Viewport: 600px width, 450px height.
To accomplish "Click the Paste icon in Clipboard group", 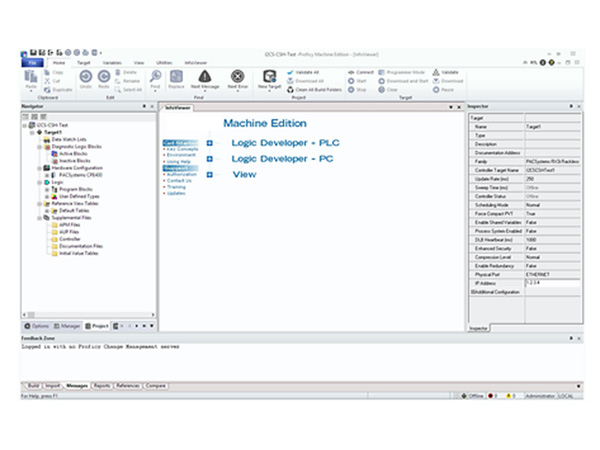I will (x=29, y=77).
